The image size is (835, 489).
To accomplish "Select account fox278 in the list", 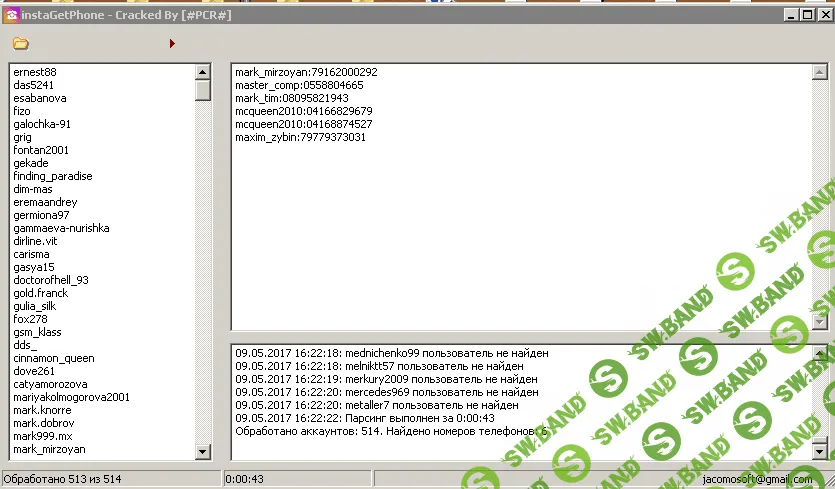I will [x=30, y=319].
